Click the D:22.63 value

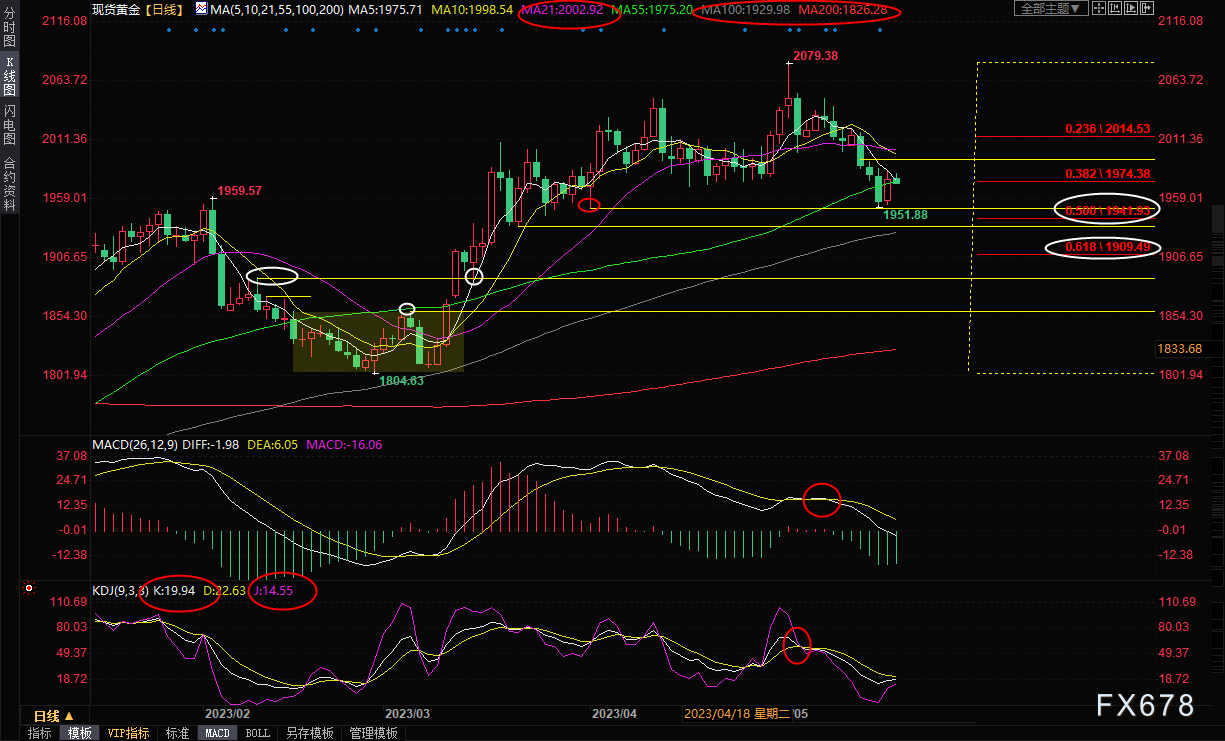point(225,590)
